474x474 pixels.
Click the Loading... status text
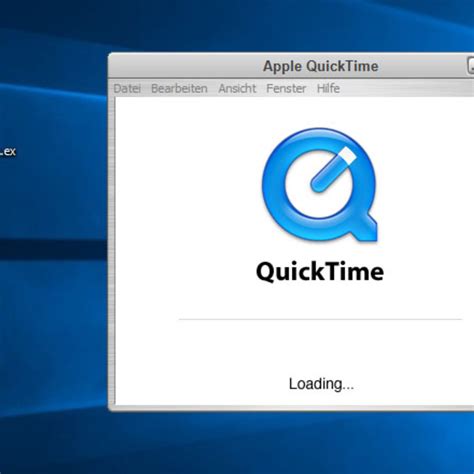click(x=321, y=384)
